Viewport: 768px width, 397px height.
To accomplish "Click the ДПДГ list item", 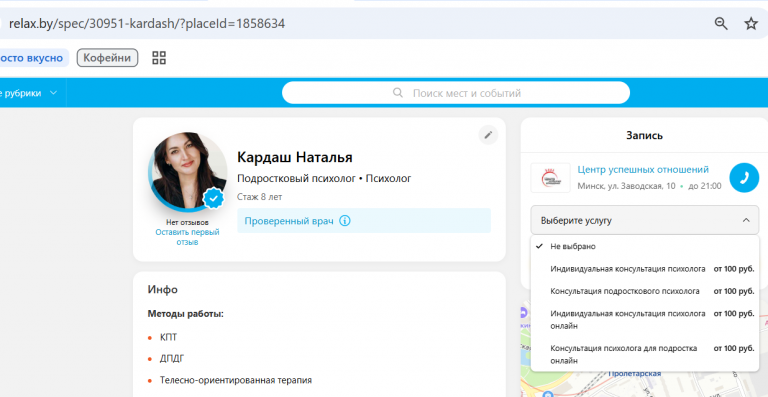I will [x=171, y=359].
